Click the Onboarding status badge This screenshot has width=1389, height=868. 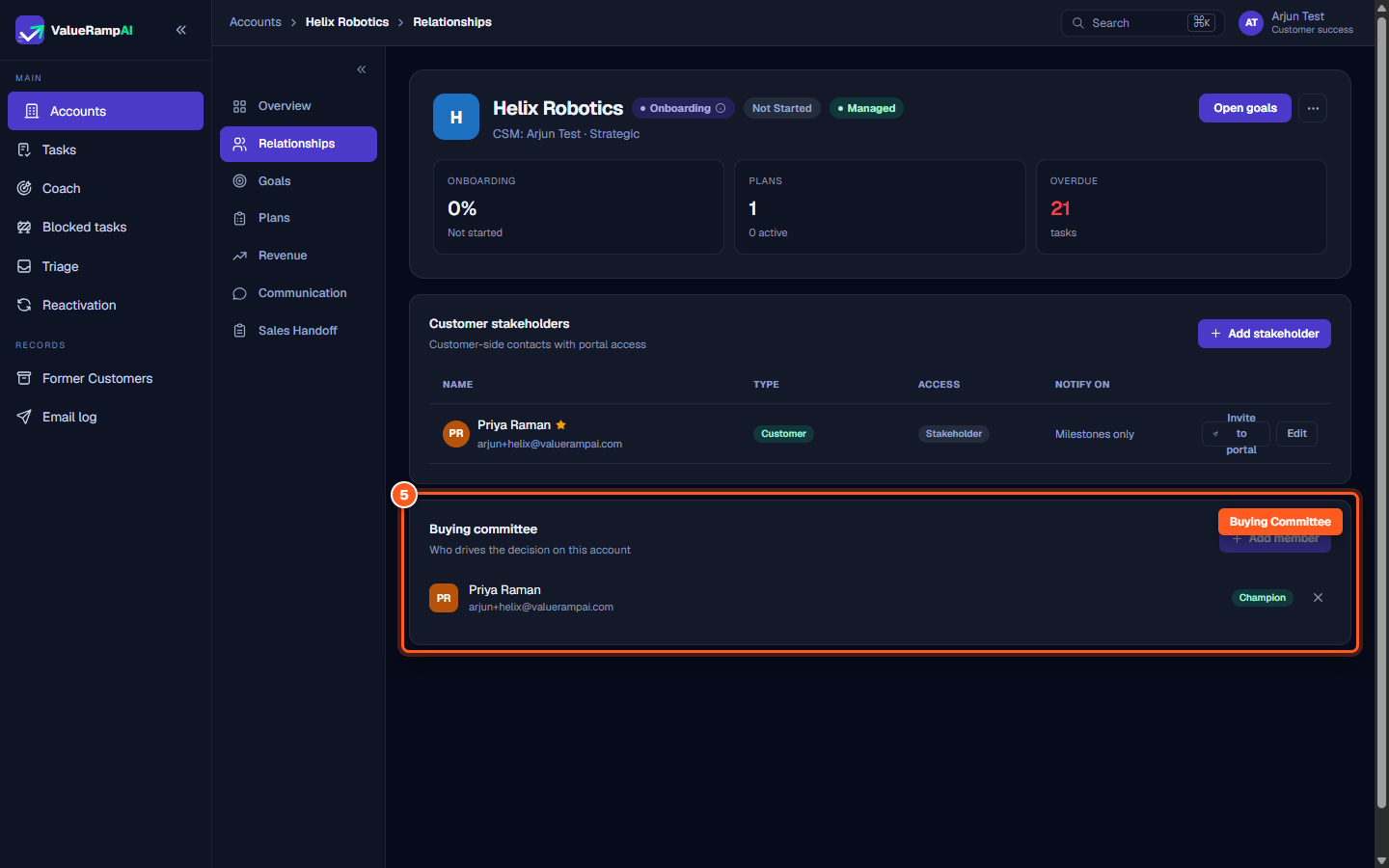[683, 108]
